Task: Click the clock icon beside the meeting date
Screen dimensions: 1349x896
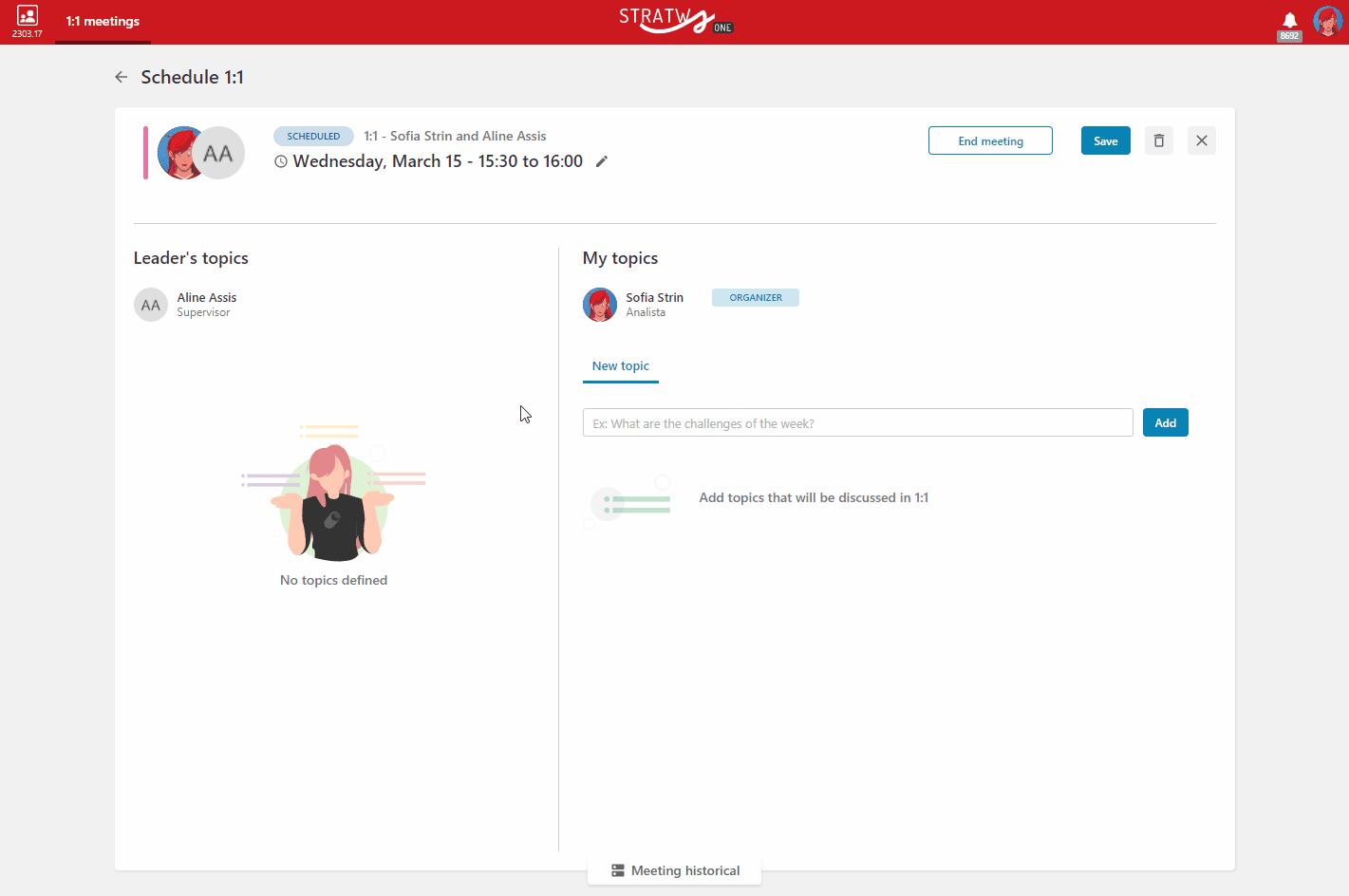Action: point(281,161)
